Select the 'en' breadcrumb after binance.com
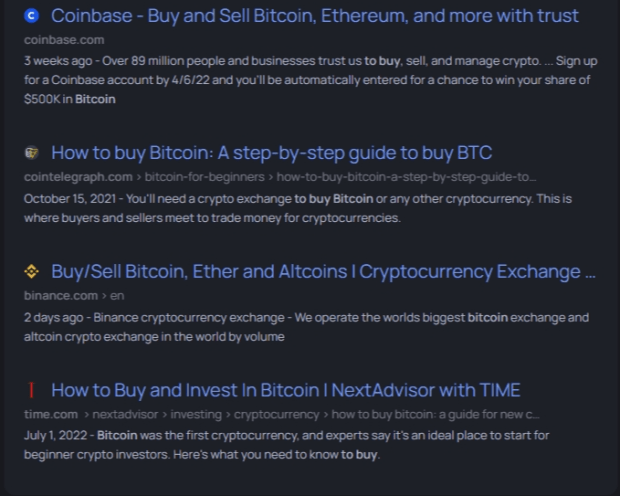 click(x=117, y=295)
